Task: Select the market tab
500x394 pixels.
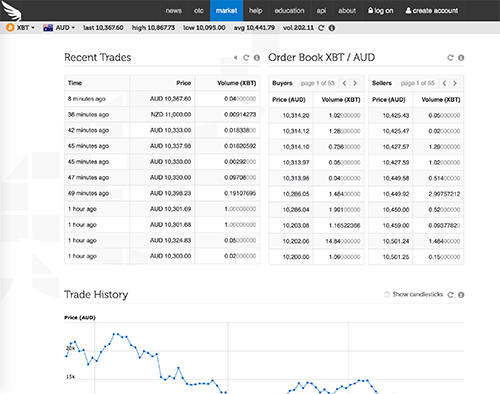Action: 226,11
